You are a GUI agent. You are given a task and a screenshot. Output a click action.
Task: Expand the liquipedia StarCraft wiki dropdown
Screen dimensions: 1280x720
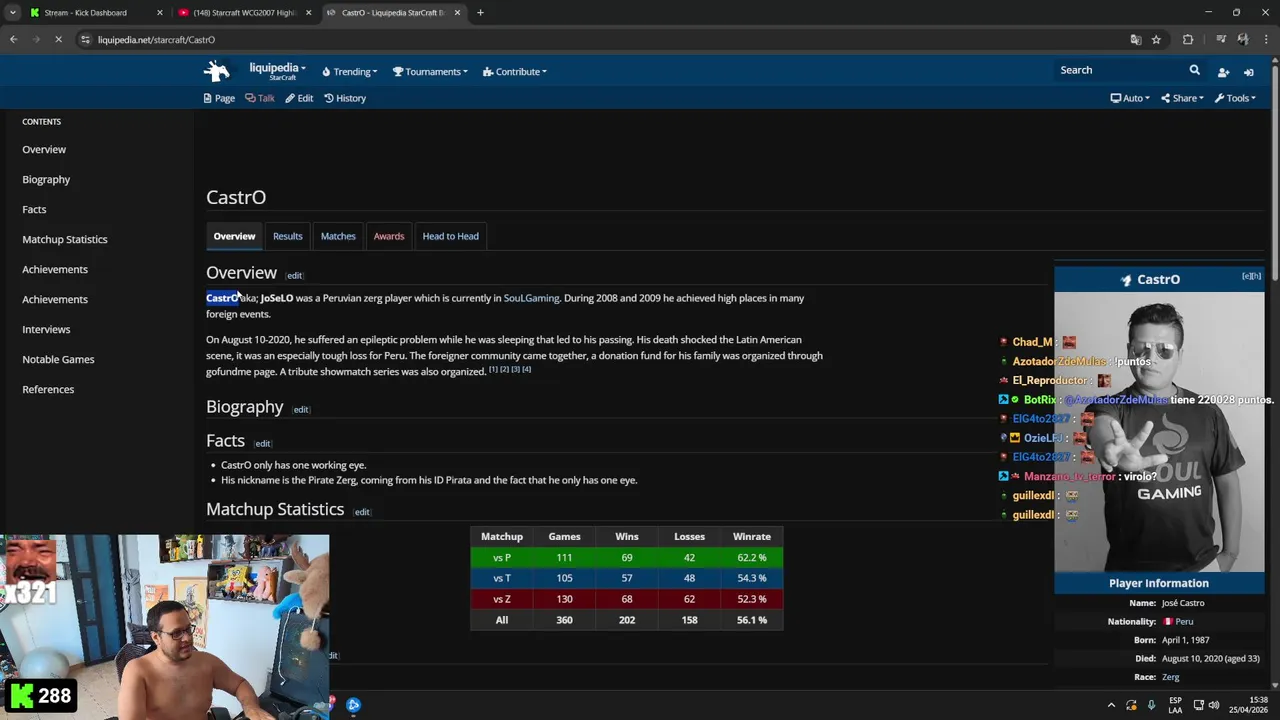pyautogui.click(x=277, y=71)
